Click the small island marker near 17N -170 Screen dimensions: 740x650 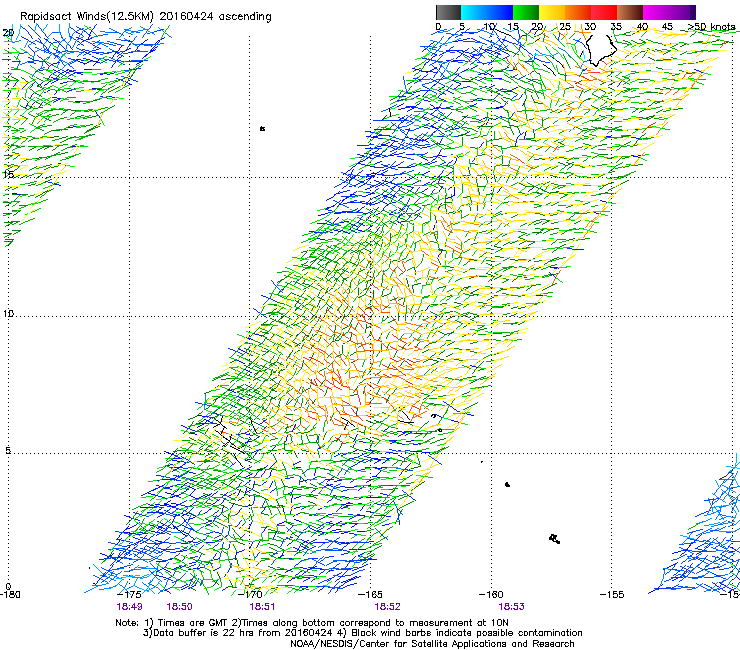pyautogui.click(x=262, y=128)
